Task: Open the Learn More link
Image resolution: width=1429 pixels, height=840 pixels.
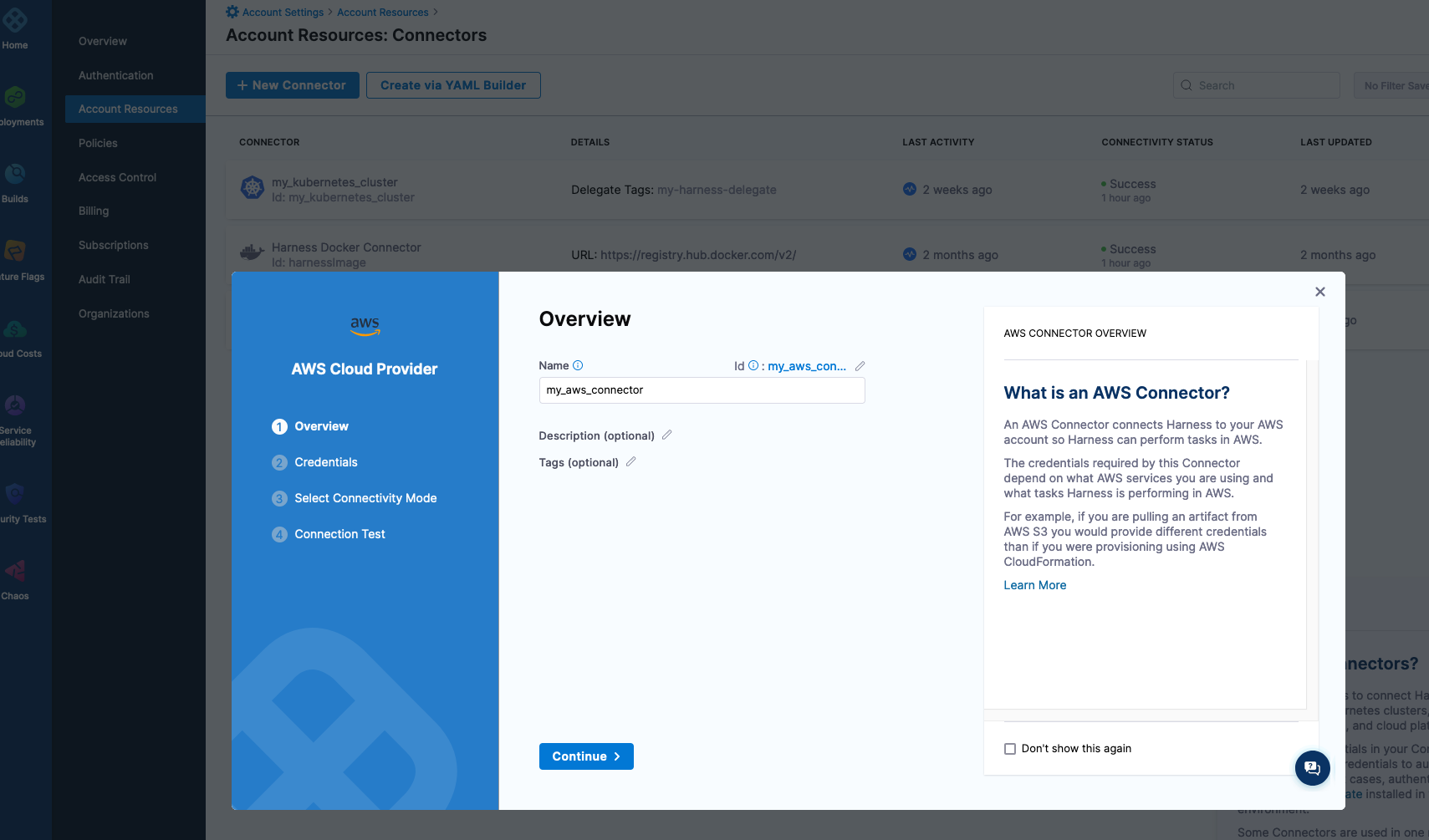Action: [x=1034, y=585]
